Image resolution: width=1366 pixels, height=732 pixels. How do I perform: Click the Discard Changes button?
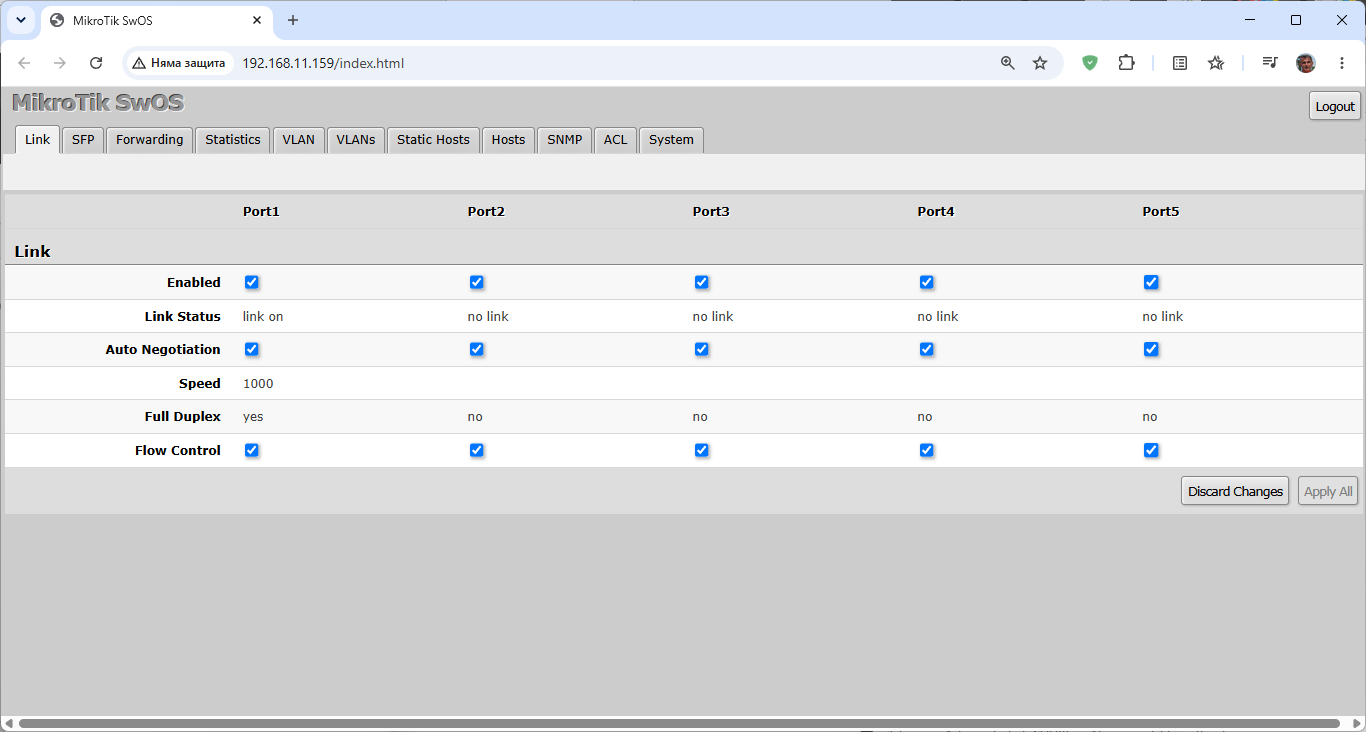click(x=1235, y=491)
